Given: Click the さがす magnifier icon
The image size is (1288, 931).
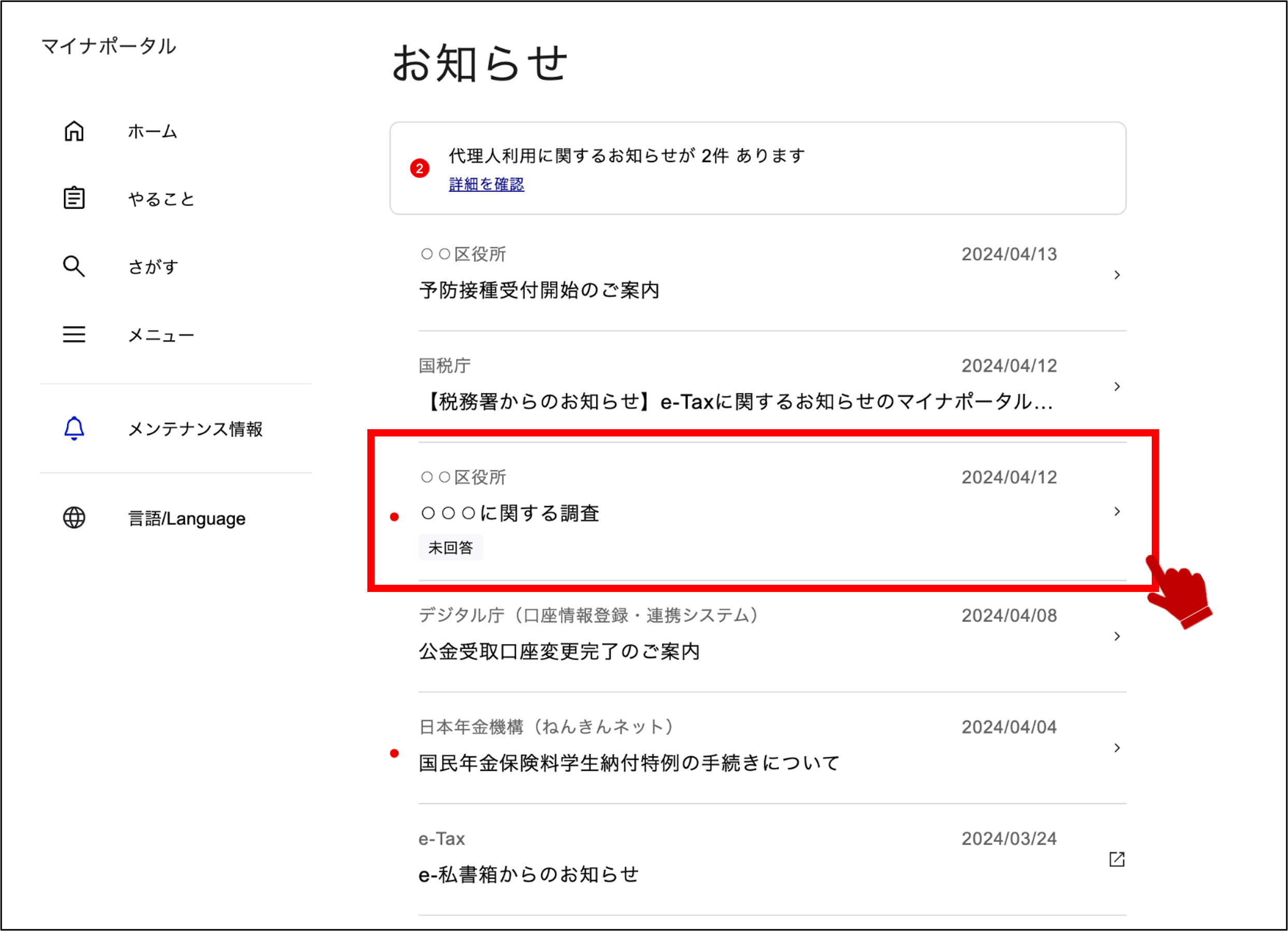Looking at the screenshot, I should click(x=74, y=266).
